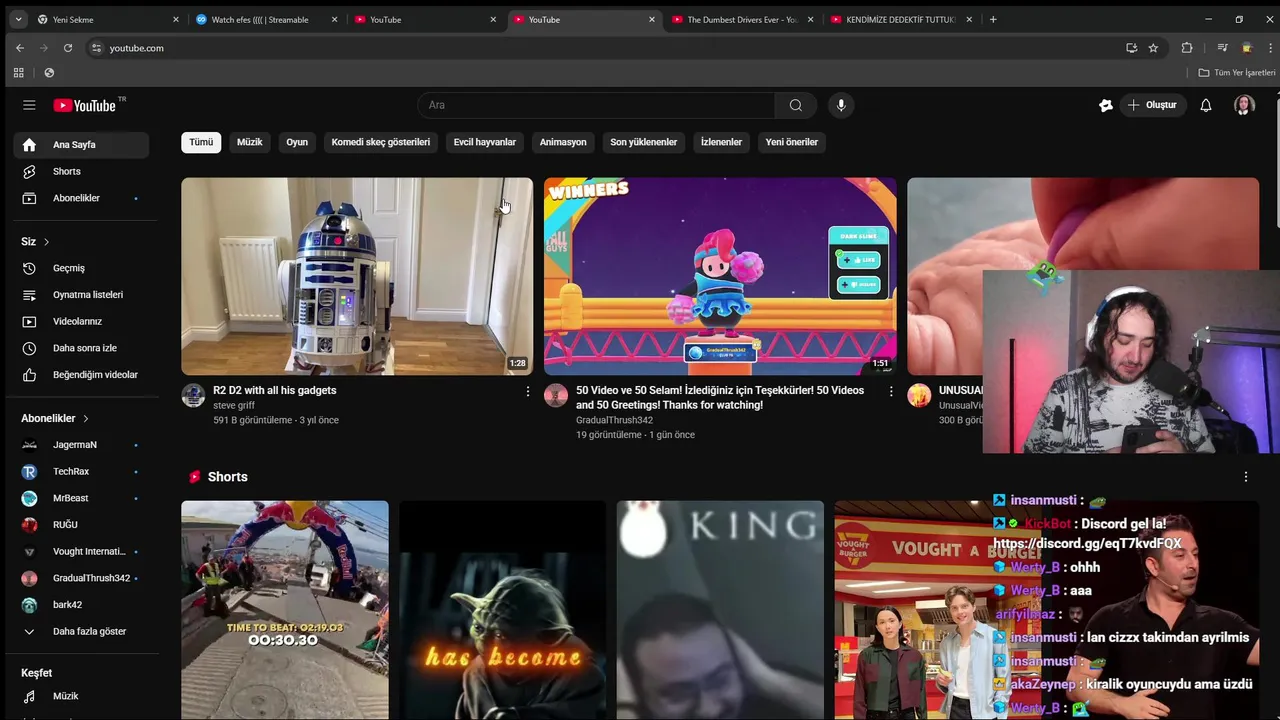The image size is (1280, 720).
Task: Open TechRax subscription channel
Action: pyautogui.click(x=81, y=472)
